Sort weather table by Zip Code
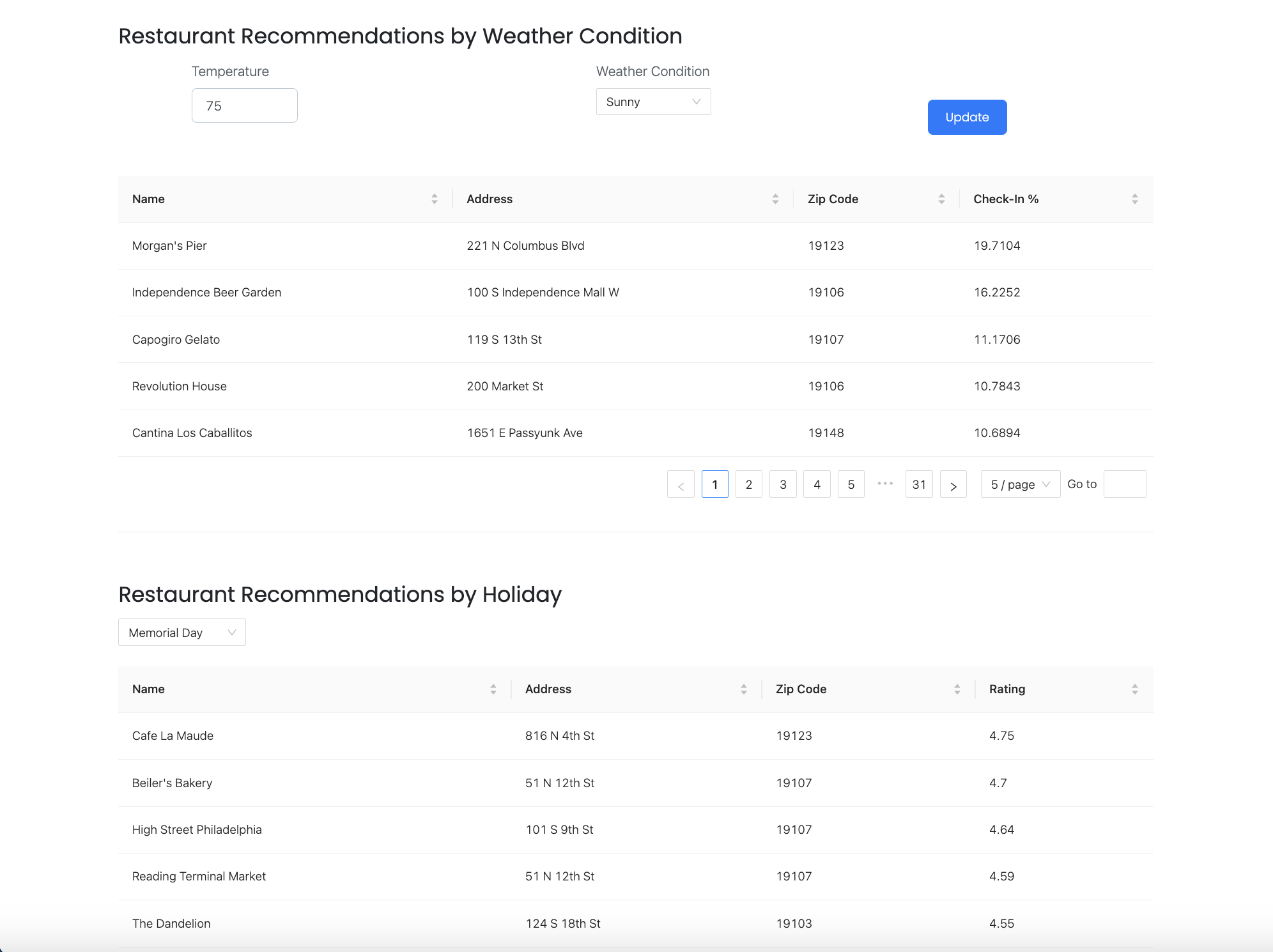The width and height of the screenshot is (1273, 952). [941, 199]
